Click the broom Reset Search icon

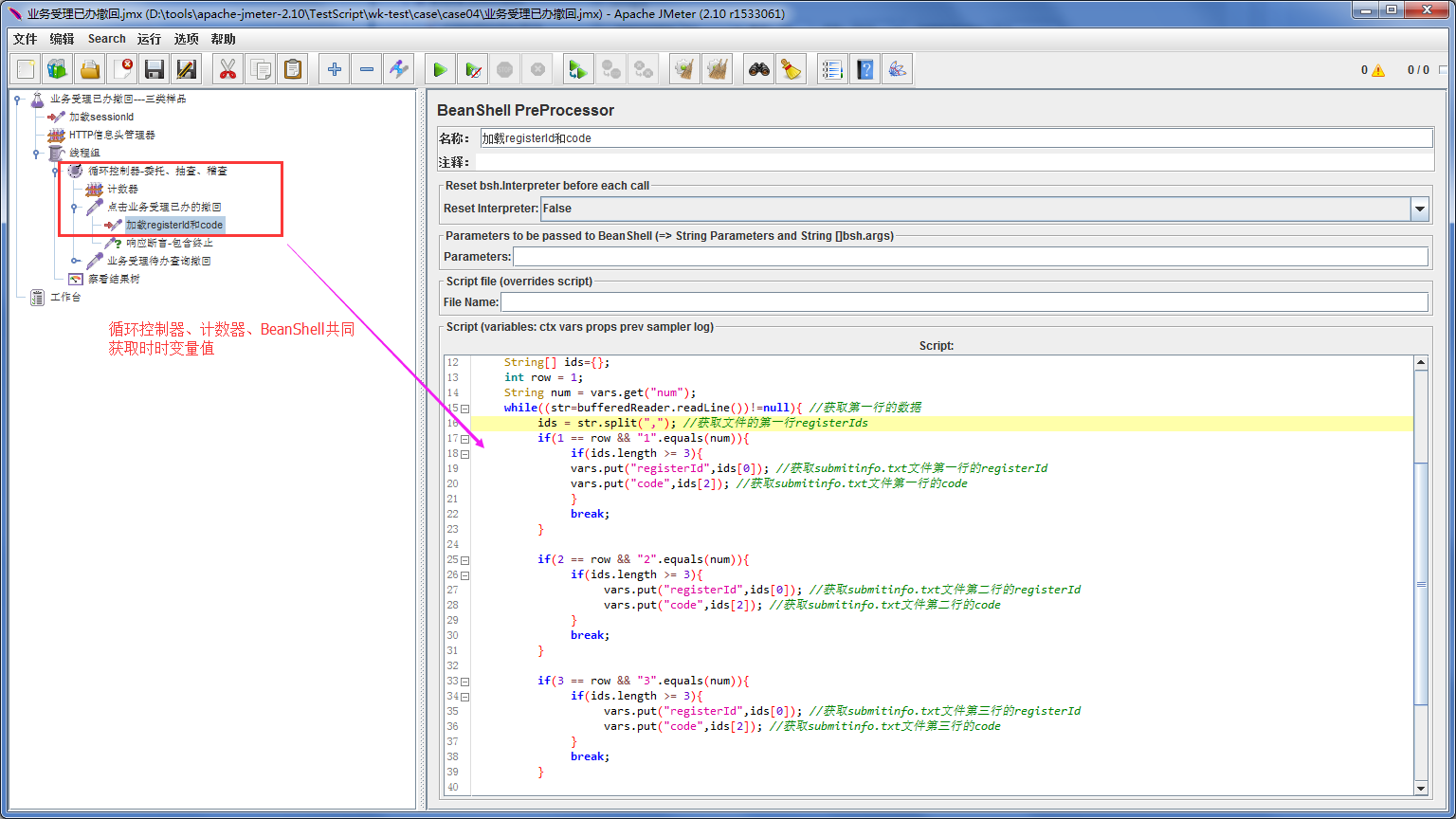click(x=791, y=69)
